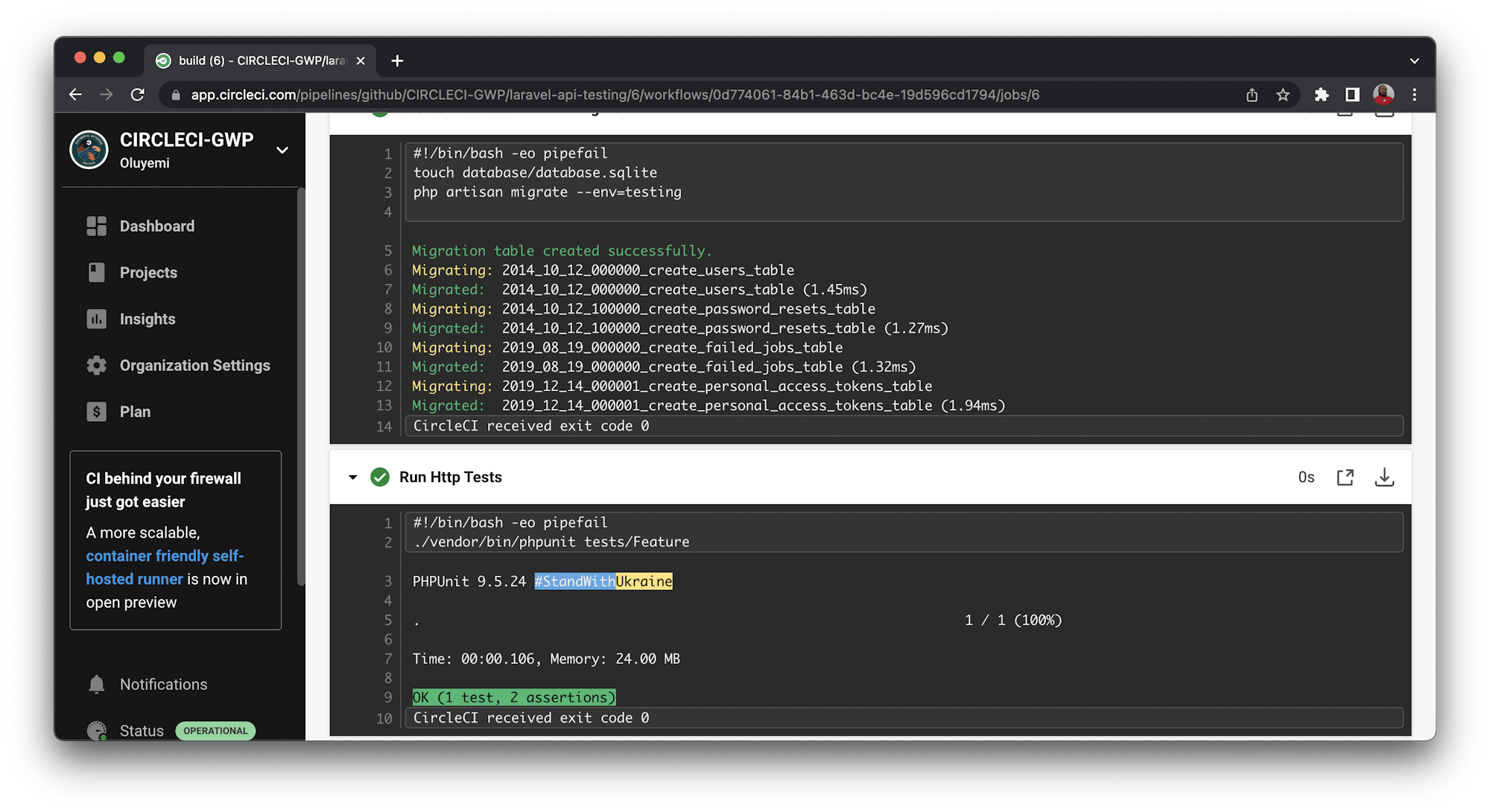
Task: Collapse the Run Http Tests step
Action: point(353,478)
